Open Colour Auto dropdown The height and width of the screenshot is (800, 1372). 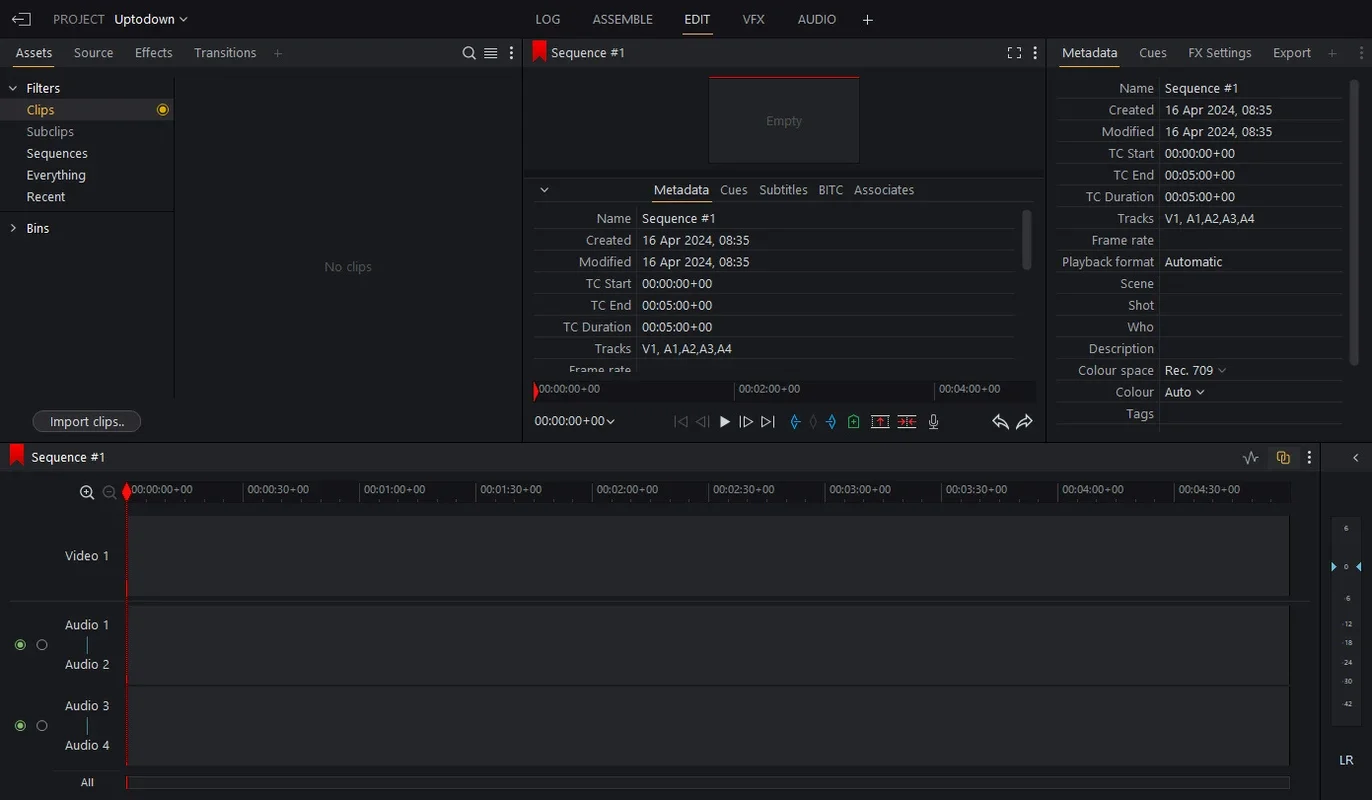pyautogui.click(x=1185, y=392)
